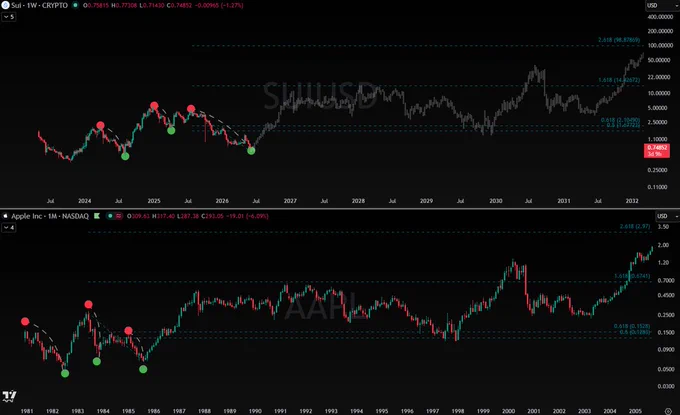Click the 2027 label on Sui time axis
Screen dimensions: 680x415
click(x=290, y=201)
